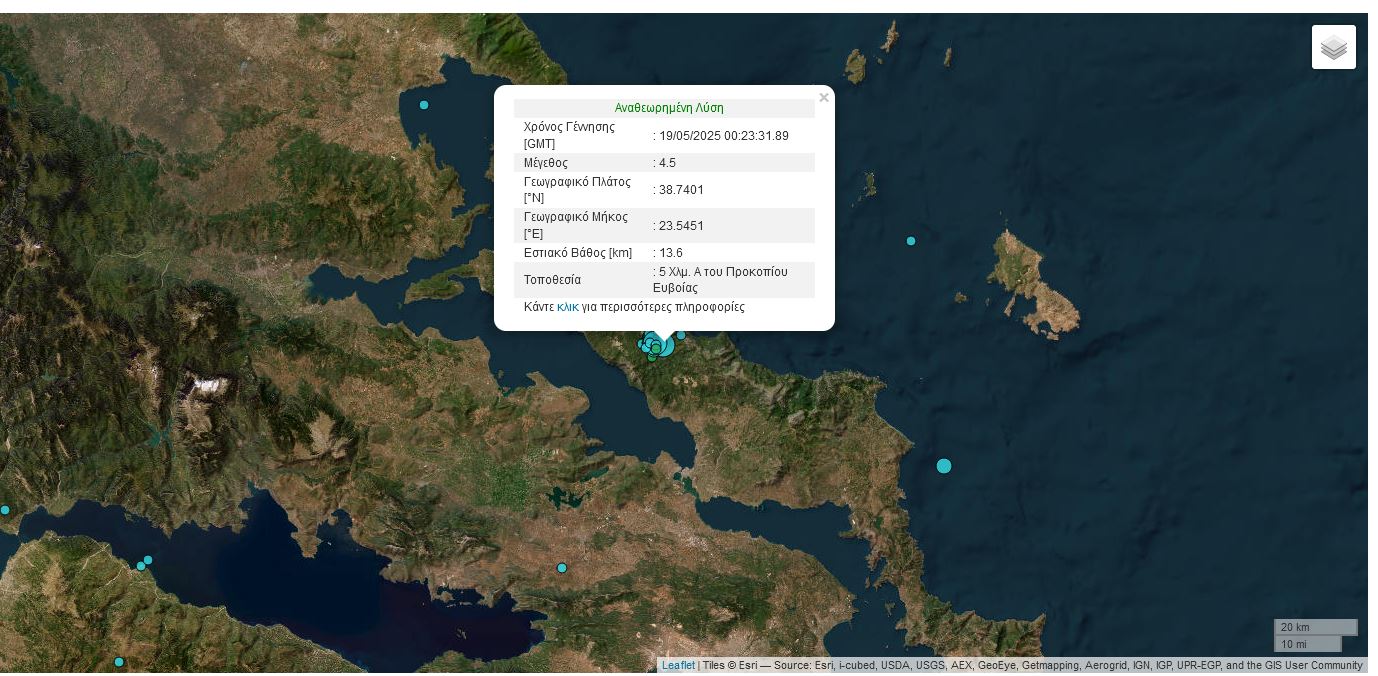Select the large earthquake marker in the Aegean Sea
1378x676 pixels.
point(944,465)
